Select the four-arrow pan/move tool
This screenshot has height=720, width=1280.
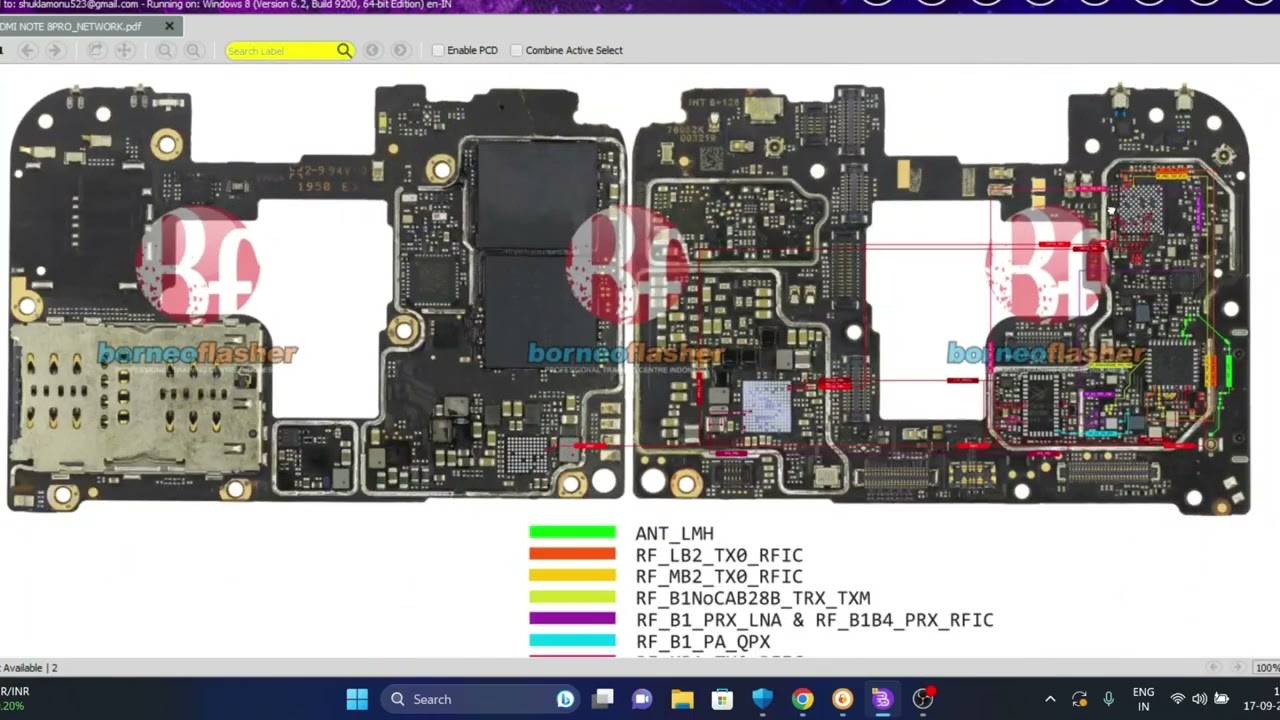click(125, 50)
